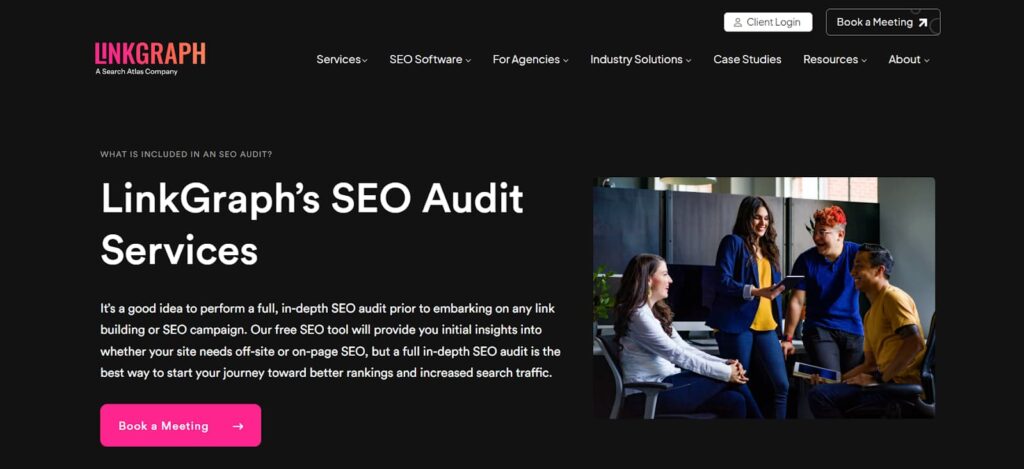Image resolution: width=1024 pixels, height=469 pixels.
Task: Click the diagonal arrow icon in top Book a Meeting
Action: coord(923,22)
